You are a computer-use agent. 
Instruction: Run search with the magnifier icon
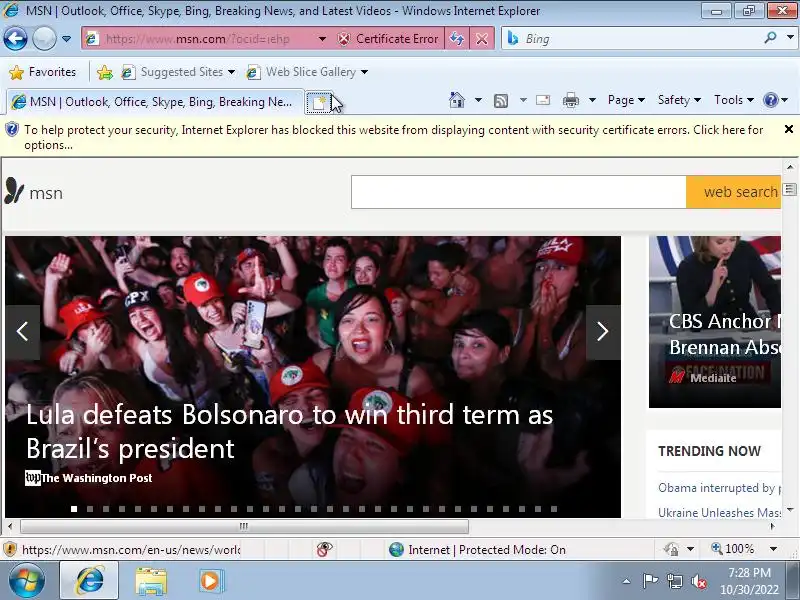tap(770, 38)
